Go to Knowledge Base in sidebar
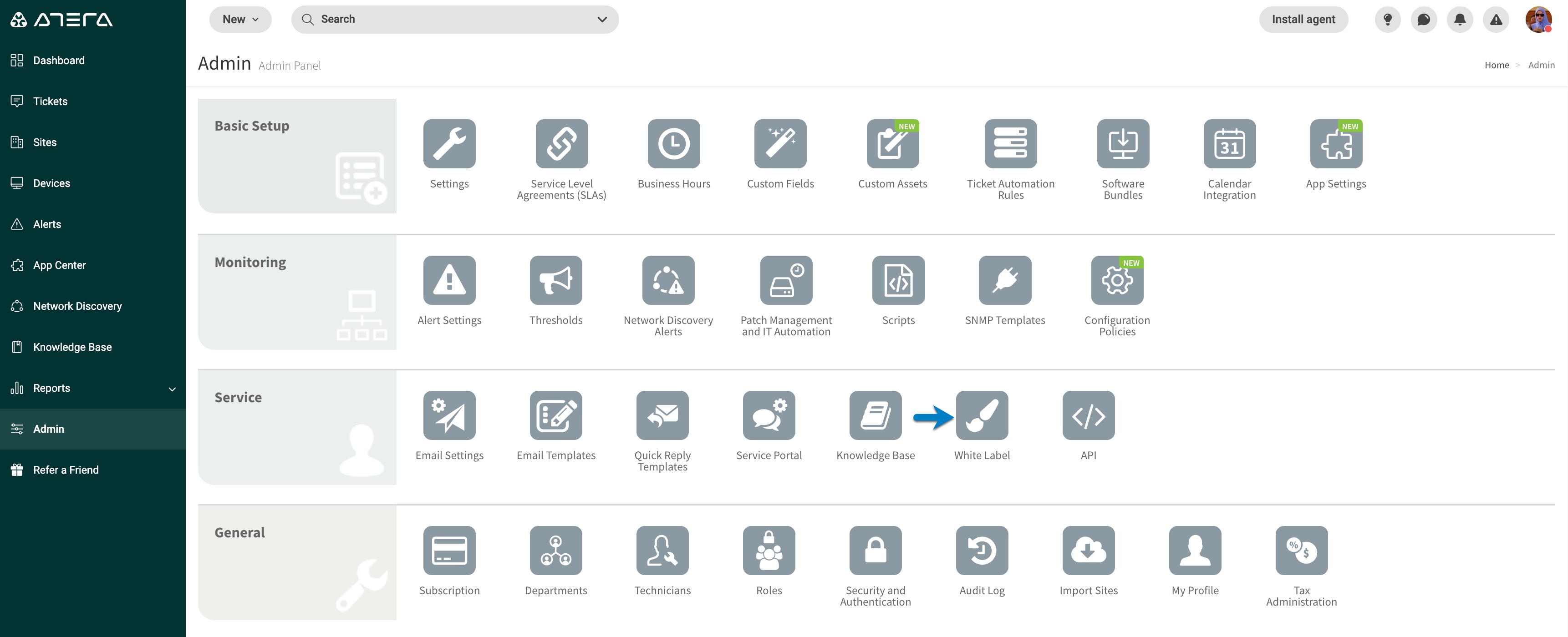 tap(92, 347)
